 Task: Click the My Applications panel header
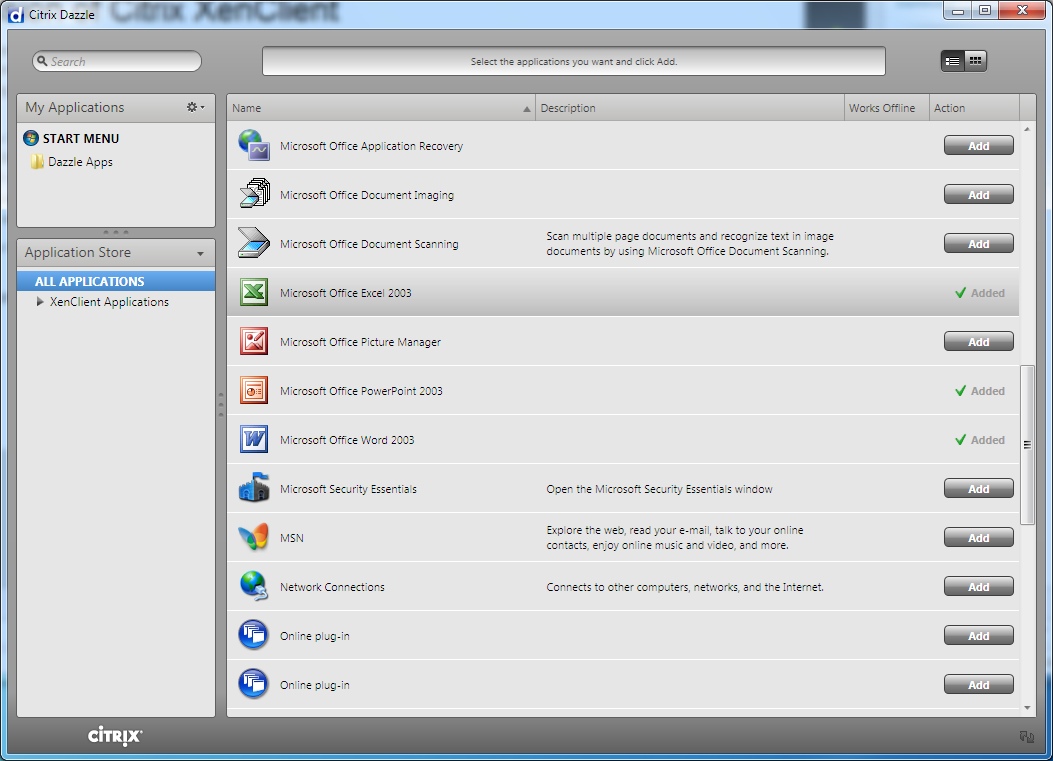point(116,108)
